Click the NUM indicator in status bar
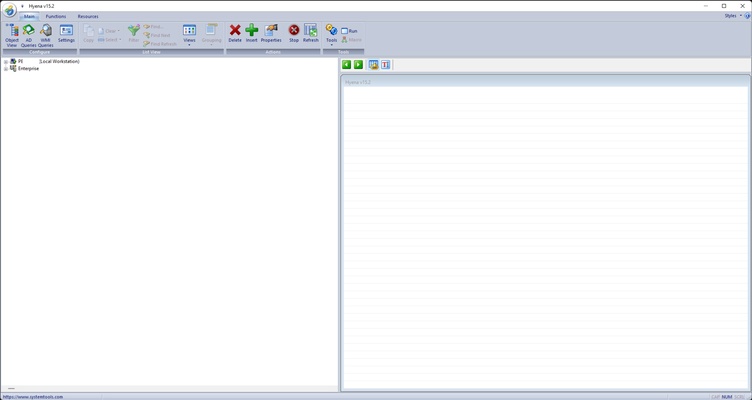 pos(727,397)
